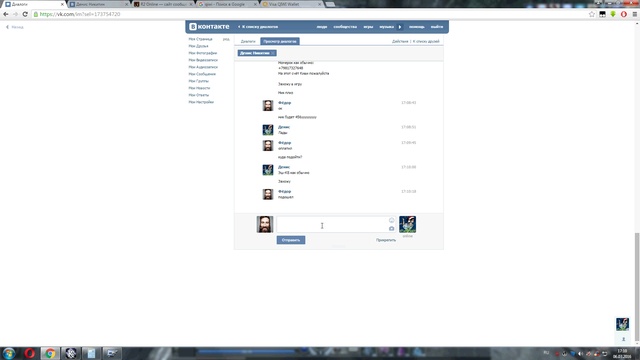Open Opera from the taskbar
This screenshot has width=640, height=360.
(29, 353)
